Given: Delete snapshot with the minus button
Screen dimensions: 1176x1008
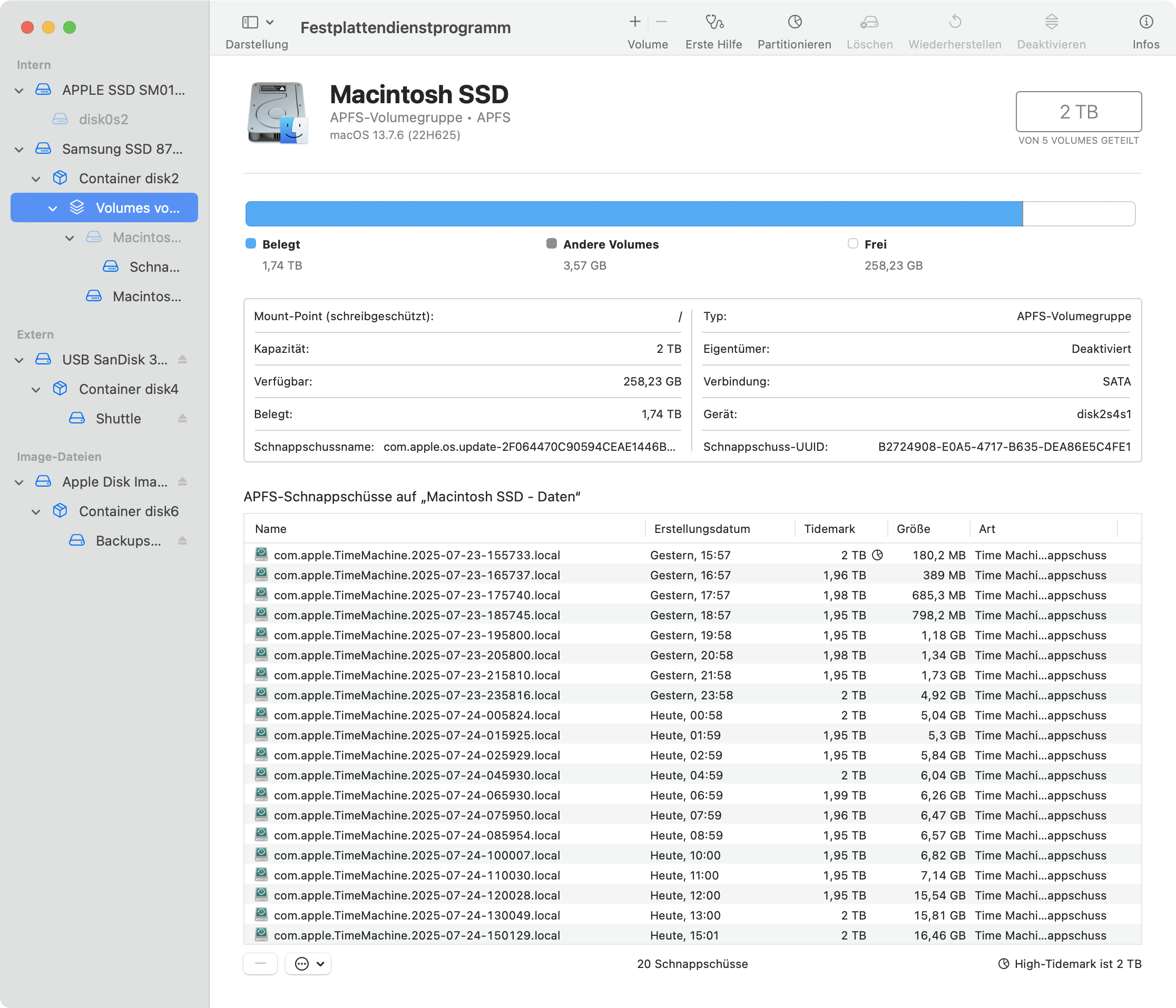Looking at the screenshot, I should [260, 964].
